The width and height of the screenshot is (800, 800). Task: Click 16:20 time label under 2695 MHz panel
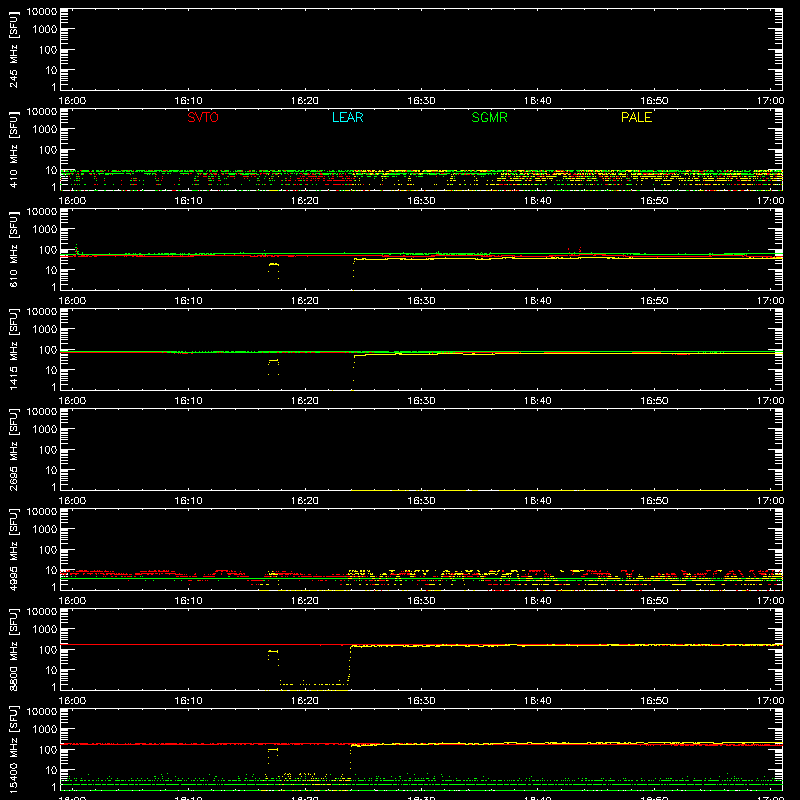point(305,501)
